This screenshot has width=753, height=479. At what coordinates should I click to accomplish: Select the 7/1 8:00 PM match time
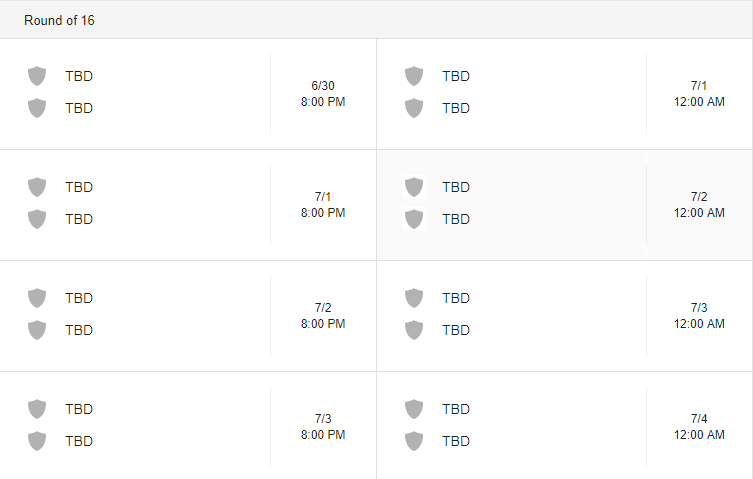(323, 205)
